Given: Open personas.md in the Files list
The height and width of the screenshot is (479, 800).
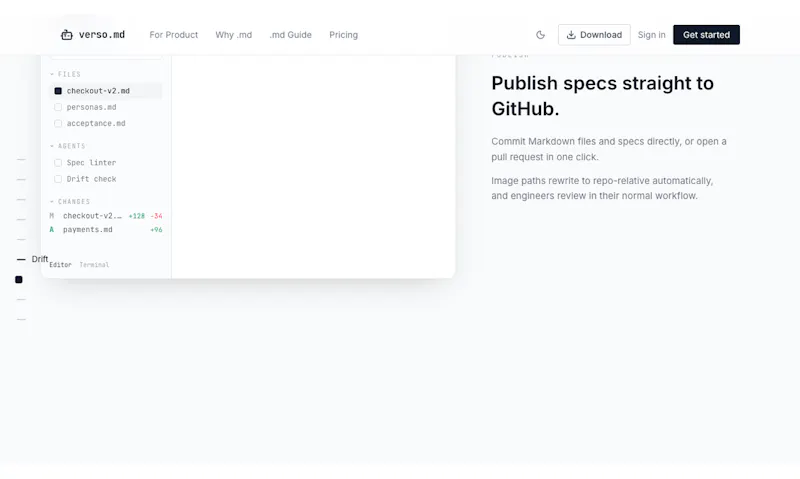Looking at the screenshot, I should click(x=91, y=107).
